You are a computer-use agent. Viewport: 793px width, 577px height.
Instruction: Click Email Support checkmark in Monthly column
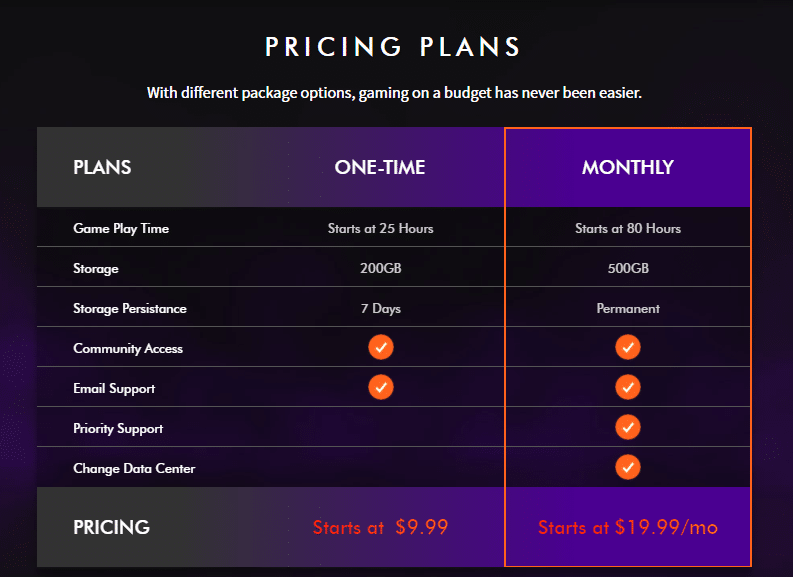point(628,387)
